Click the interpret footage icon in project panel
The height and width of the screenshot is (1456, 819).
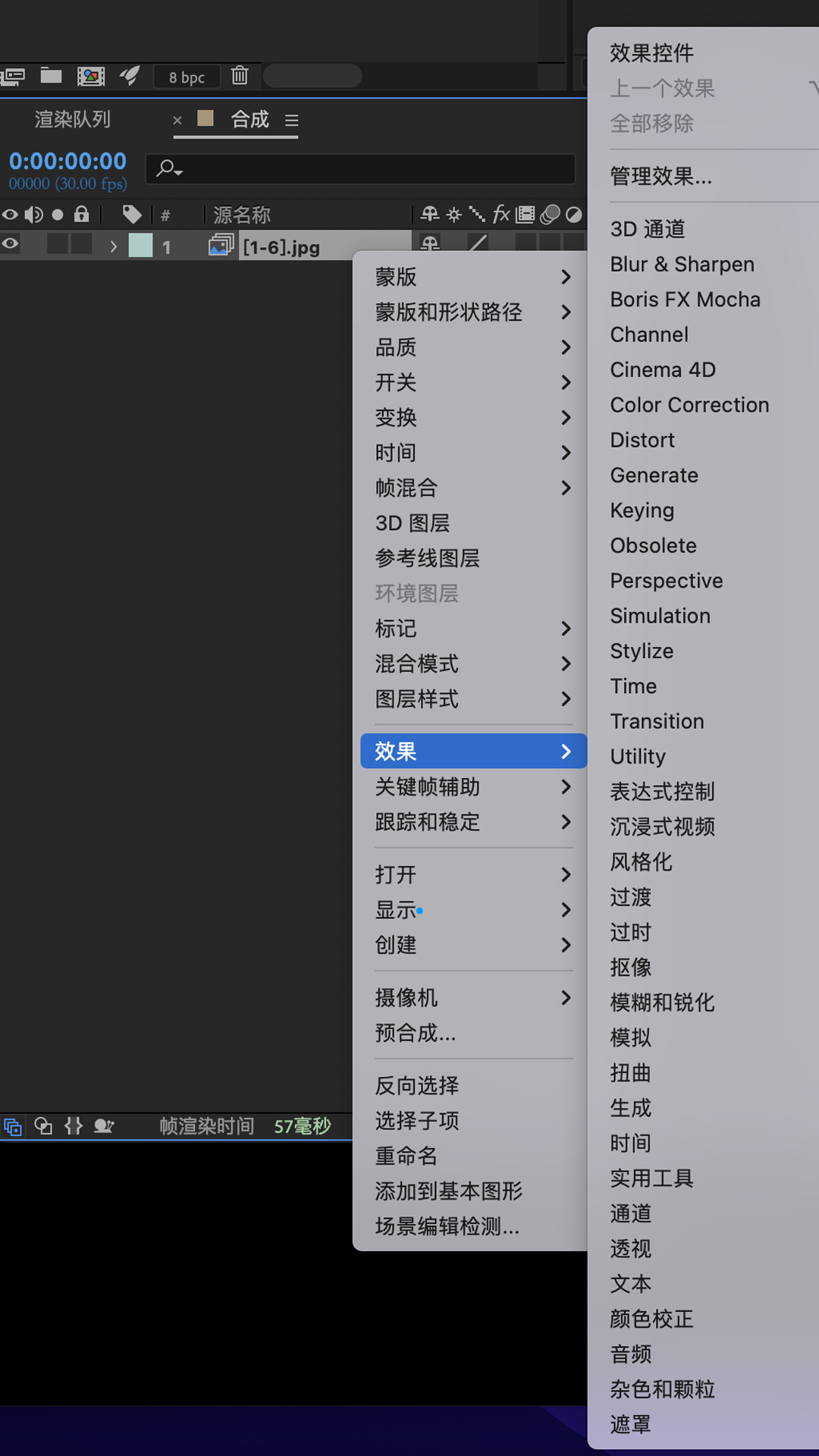12,76
